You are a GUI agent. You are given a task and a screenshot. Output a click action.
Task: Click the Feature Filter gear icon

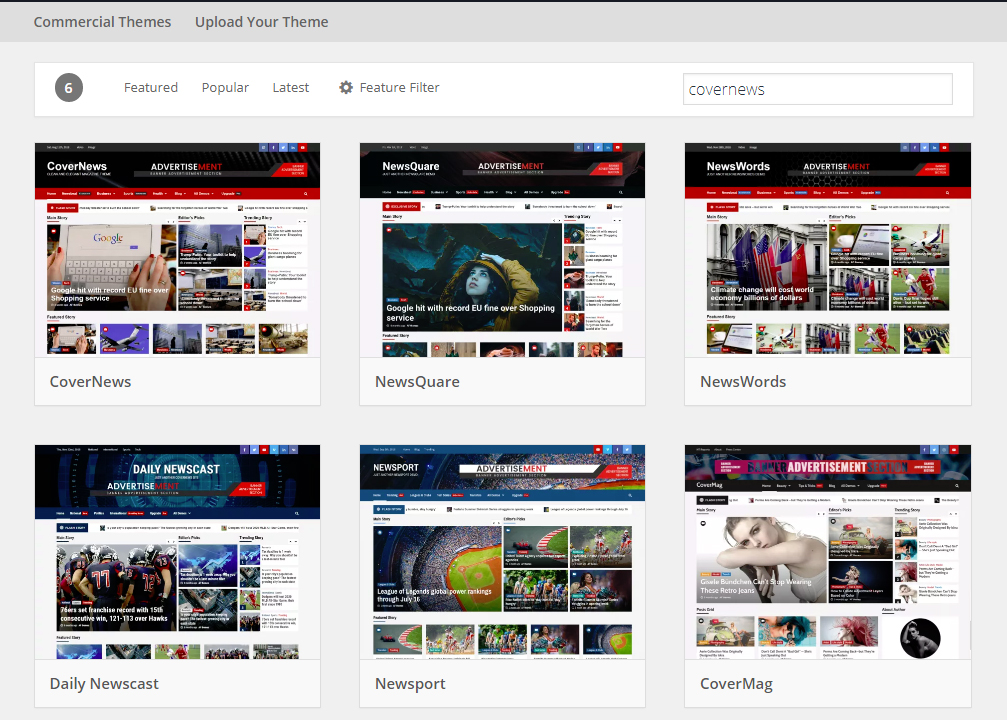(x=346, y=88)
